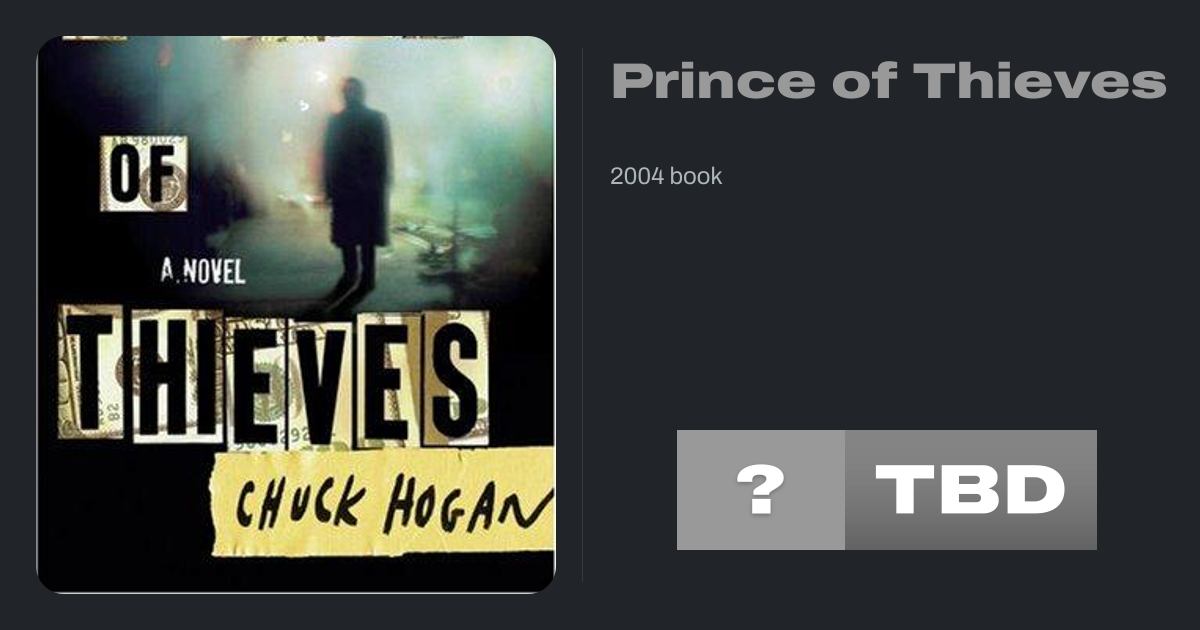
Task: Click the final letter 'S' in THIEVES
Action: coord(455,377)
